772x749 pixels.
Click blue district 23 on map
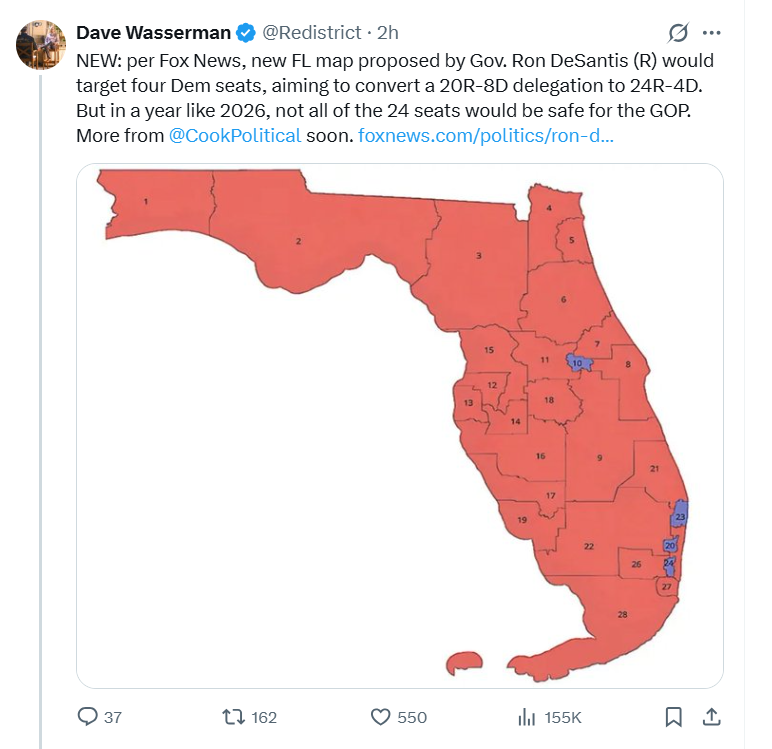click(x=680, y=515)
